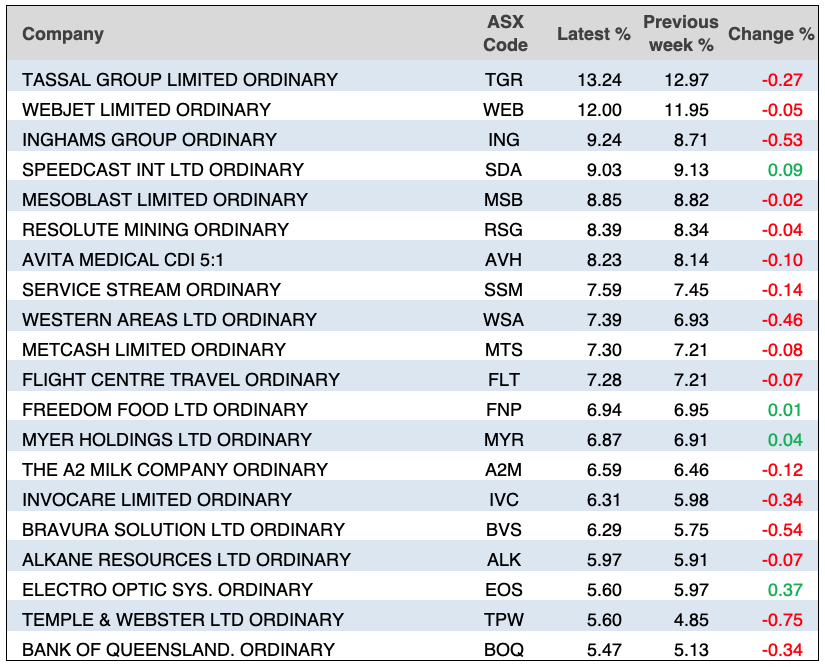Click the Company column header
Image resolution: width=825 pixels, height=667 pixels.
tap(63, 34)
